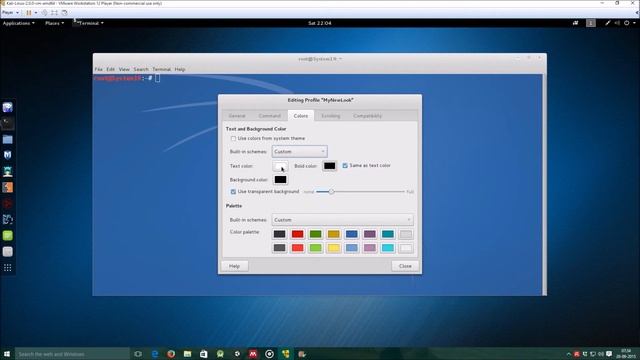Open the Terminal menu in the terminal menubar

(x=162, y=69)
